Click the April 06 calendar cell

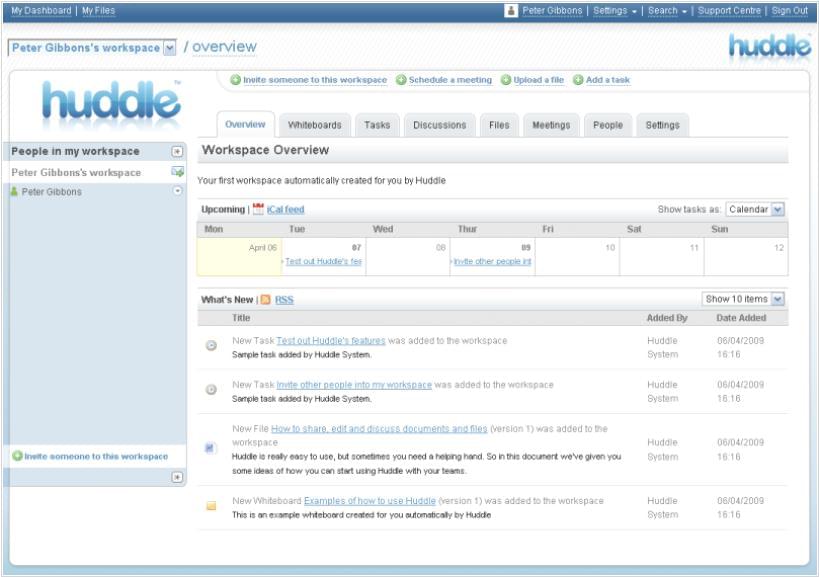tap(239, 256)
